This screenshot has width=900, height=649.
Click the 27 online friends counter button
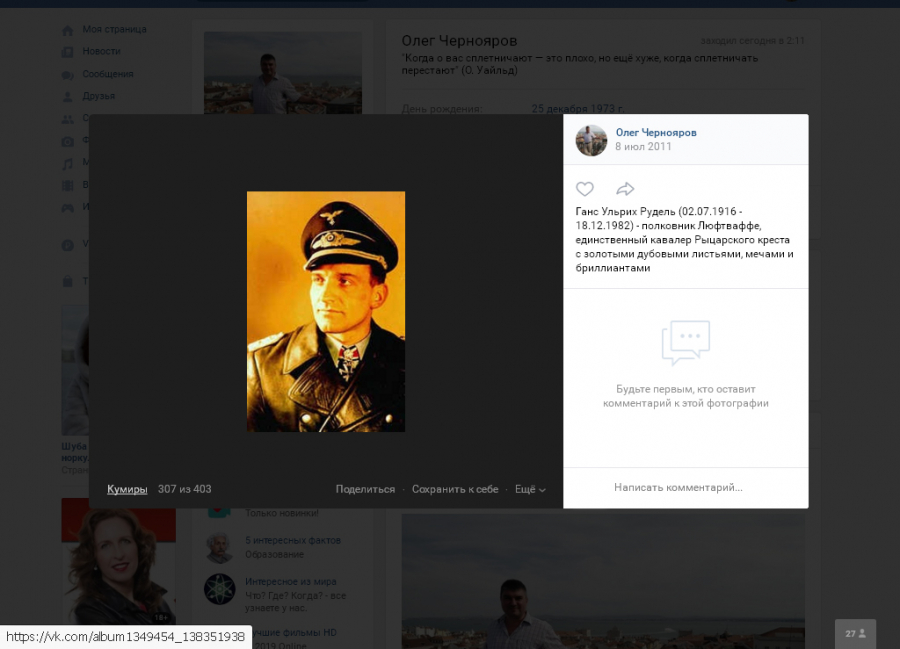(x=855, y=634)
